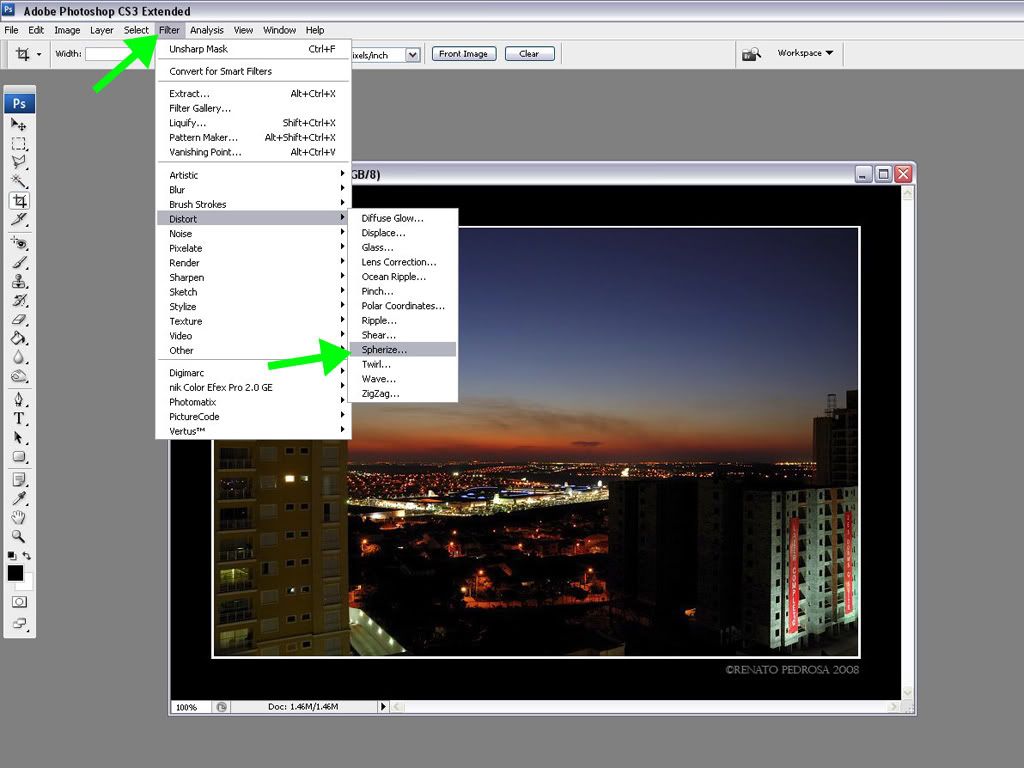Expand the document status info arrow
Viewport: 1024px width, 768px height.
[382, 707]
